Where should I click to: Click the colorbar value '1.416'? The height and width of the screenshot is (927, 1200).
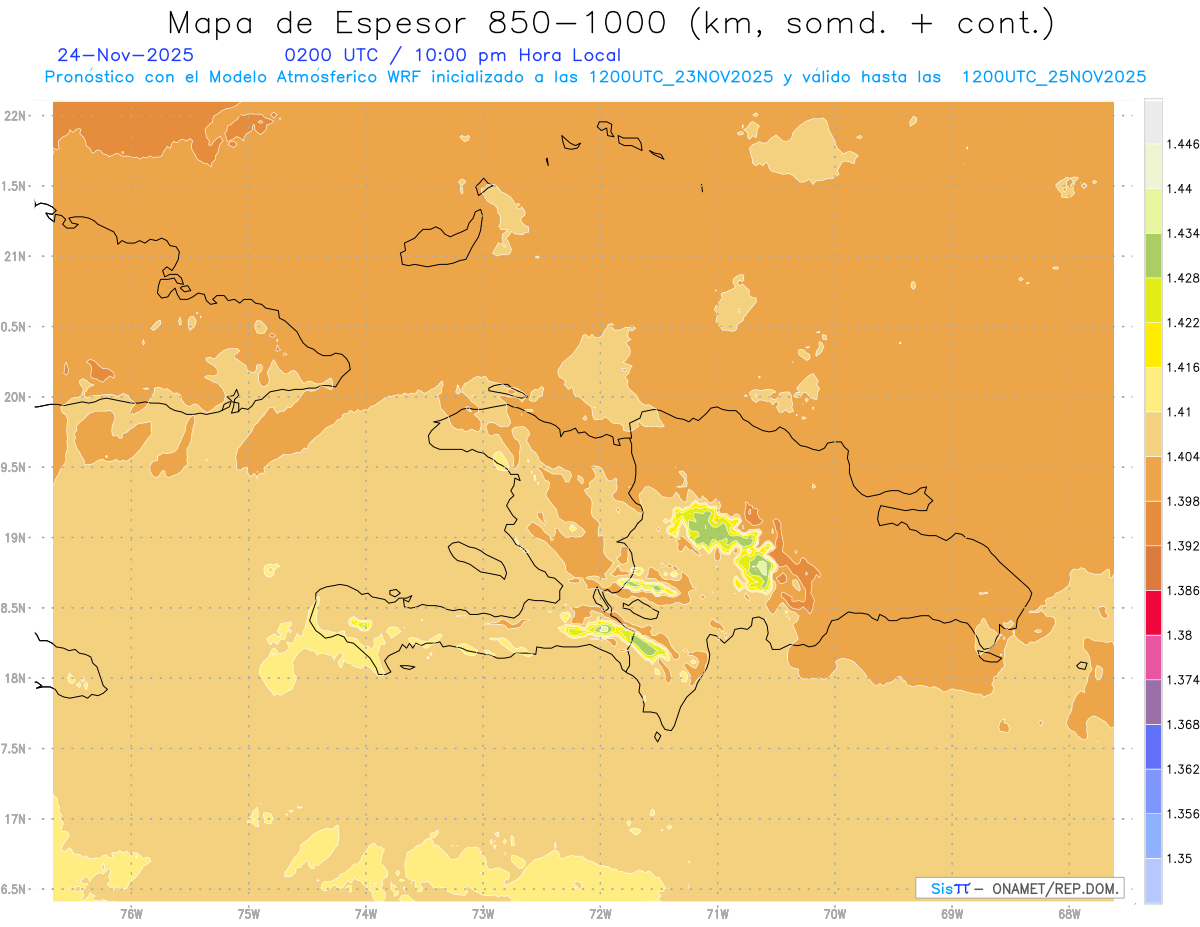point(1184,367)
